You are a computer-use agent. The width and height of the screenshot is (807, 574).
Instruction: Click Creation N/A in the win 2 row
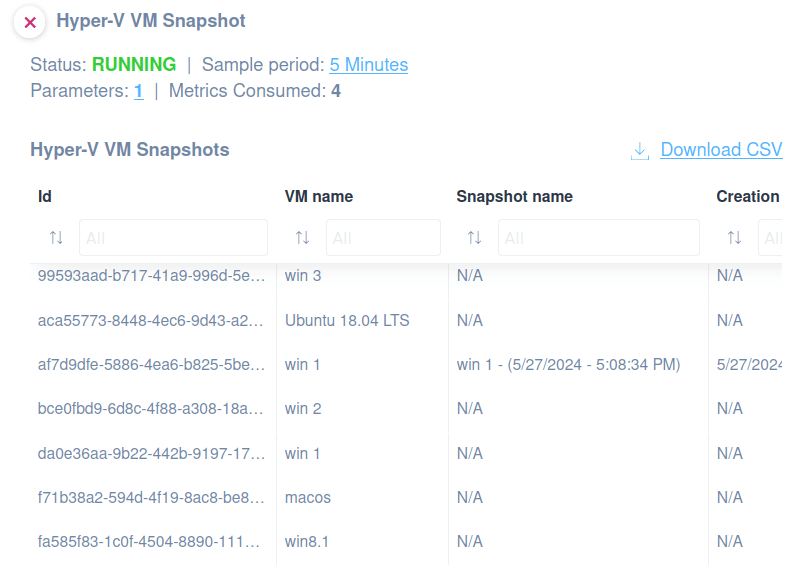730,409
